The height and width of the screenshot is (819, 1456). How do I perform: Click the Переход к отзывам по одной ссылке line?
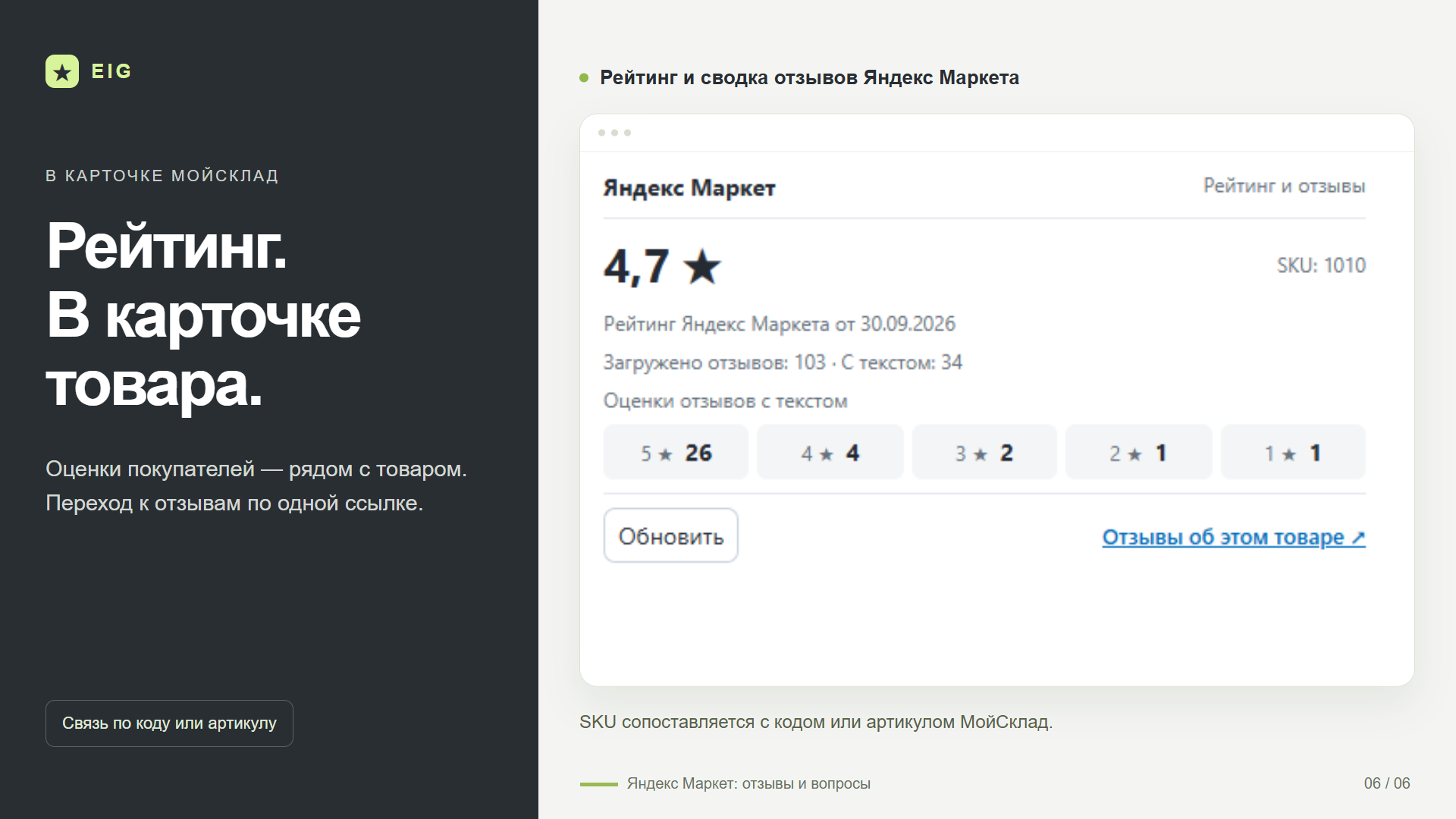234,503
